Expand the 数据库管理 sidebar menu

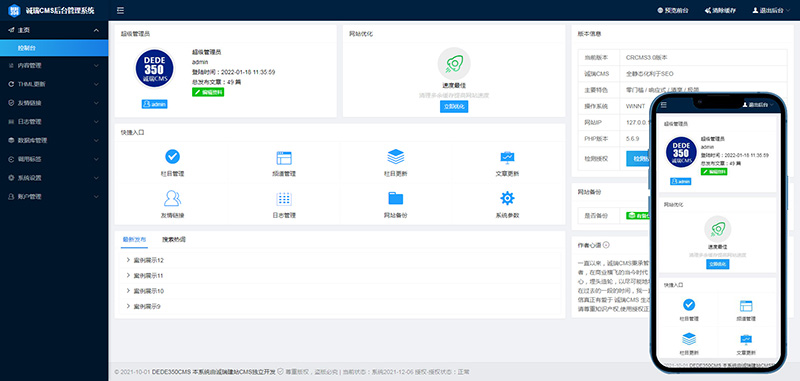click(54, 140)
